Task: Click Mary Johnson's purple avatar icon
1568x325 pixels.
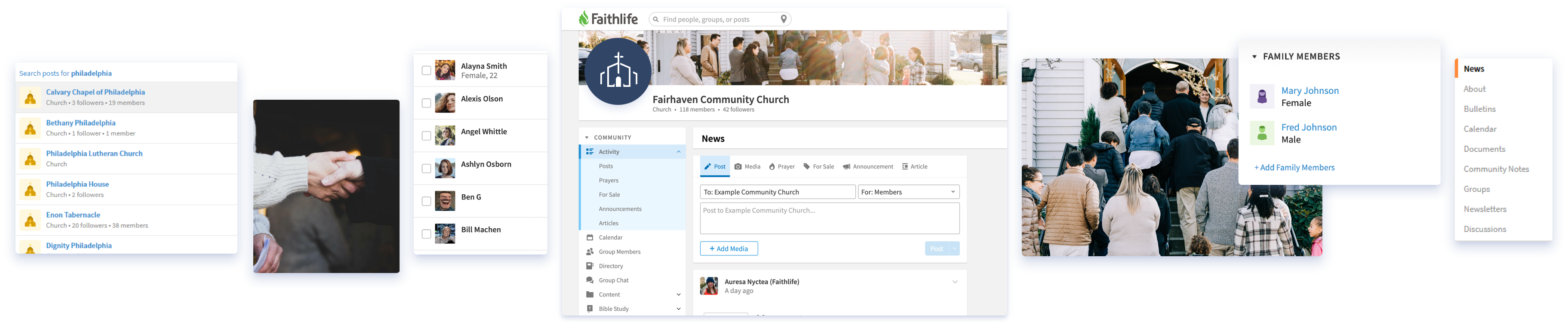Action: [1262, 96]
